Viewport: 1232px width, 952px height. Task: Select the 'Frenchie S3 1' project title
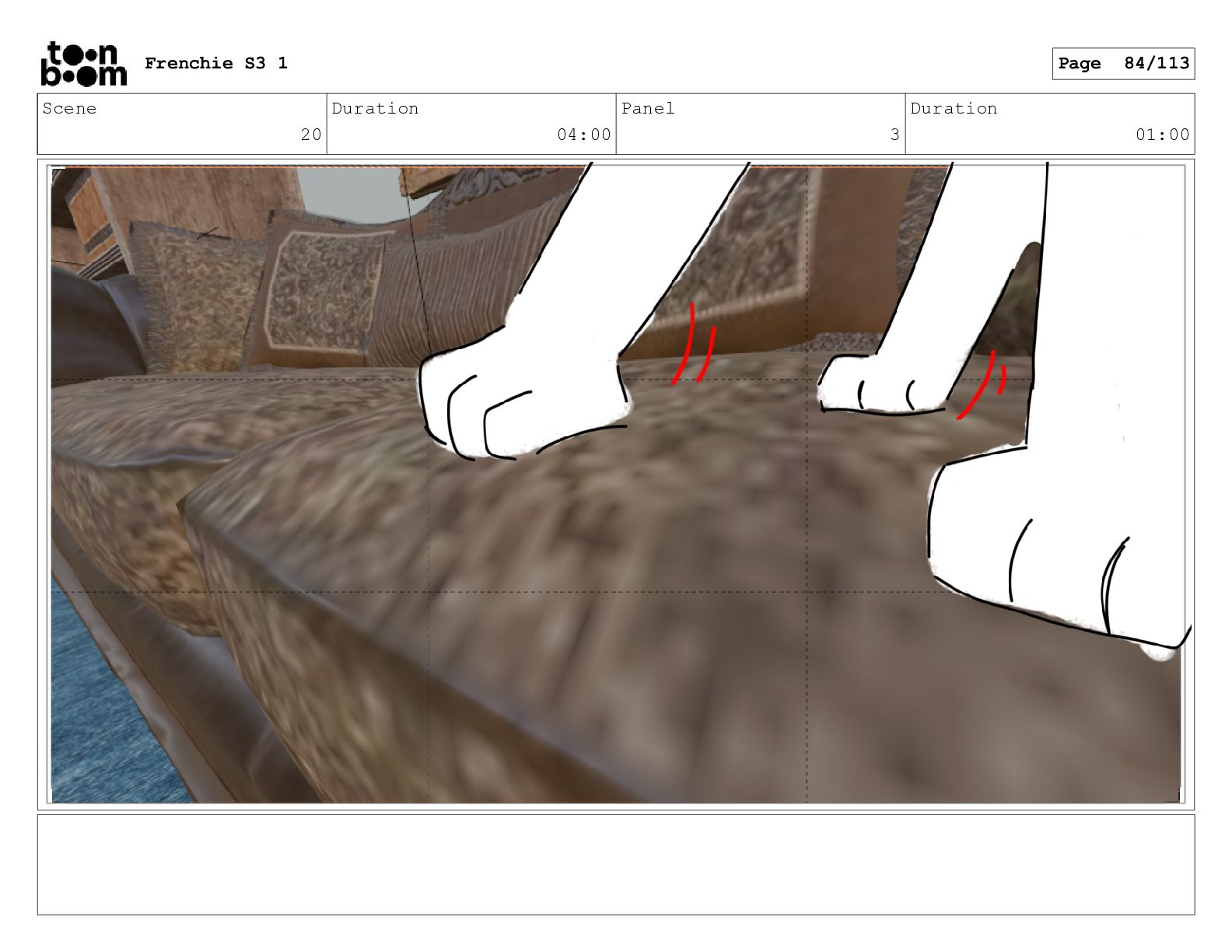coord(216,63)
